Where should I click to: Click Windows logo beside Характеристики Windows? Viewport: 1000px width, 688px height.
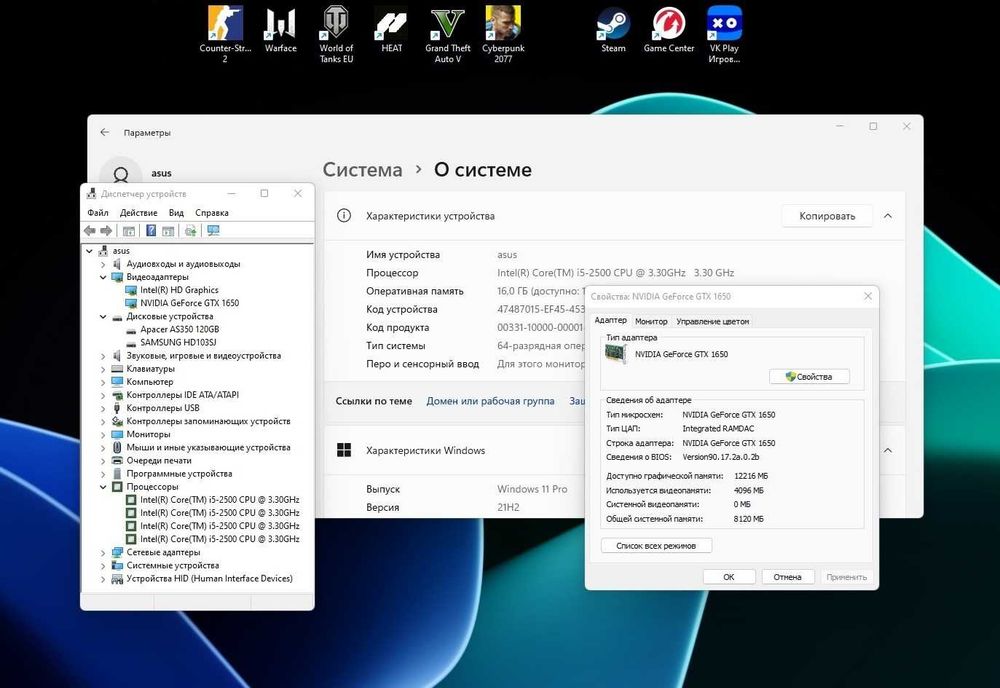pyautogui.click(x=344, y=450)
